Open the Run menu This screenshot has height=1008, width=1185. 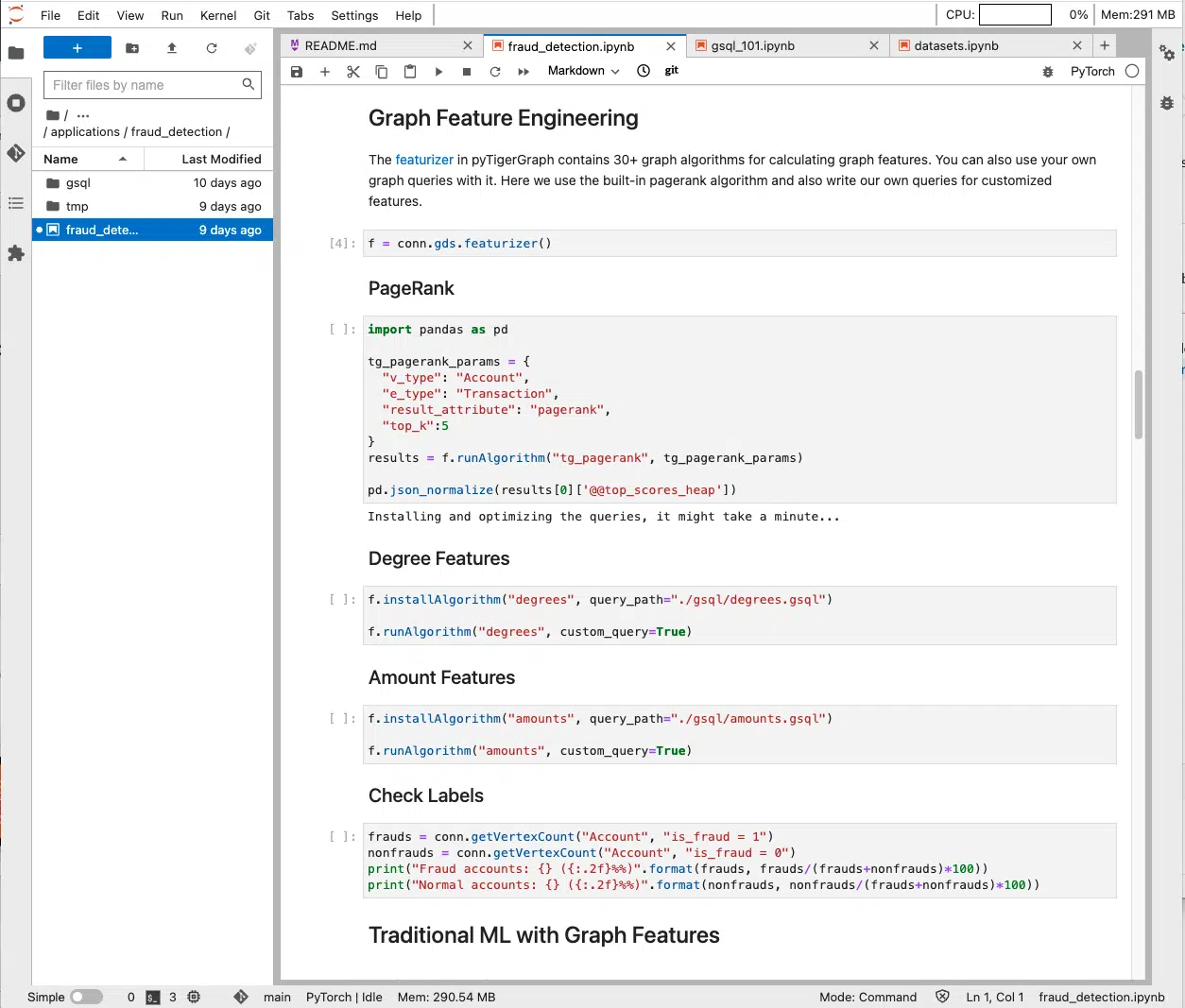point(172,15)
